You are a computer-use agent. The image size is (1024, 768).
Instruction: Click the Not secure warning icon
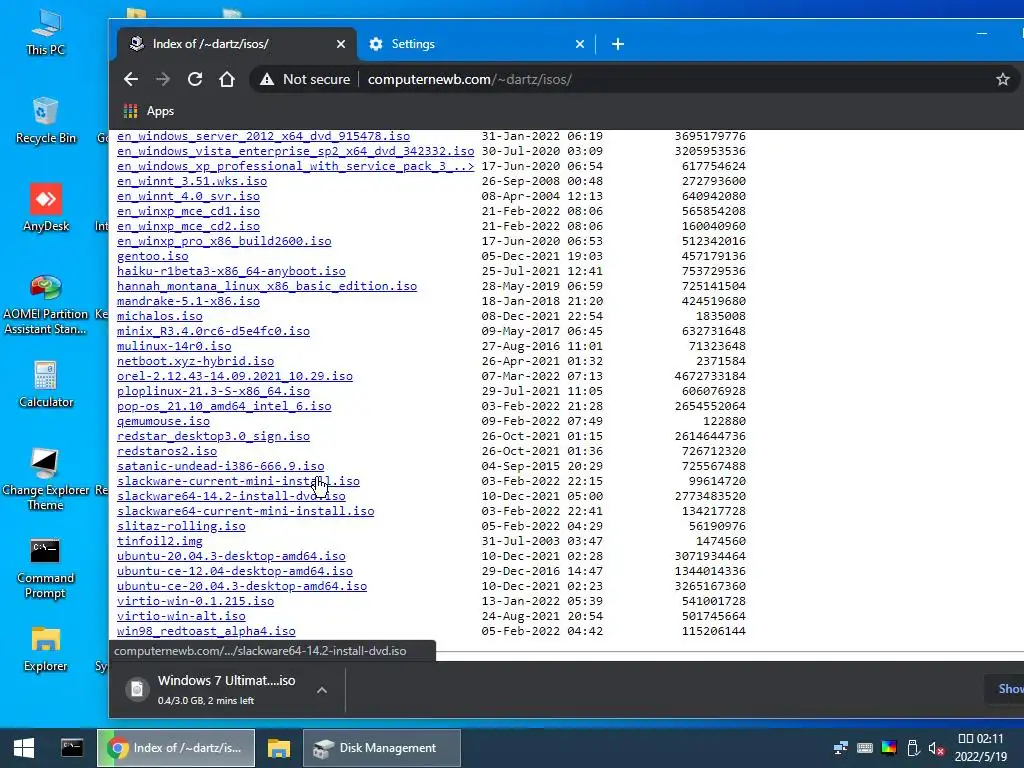click(266, 79)
